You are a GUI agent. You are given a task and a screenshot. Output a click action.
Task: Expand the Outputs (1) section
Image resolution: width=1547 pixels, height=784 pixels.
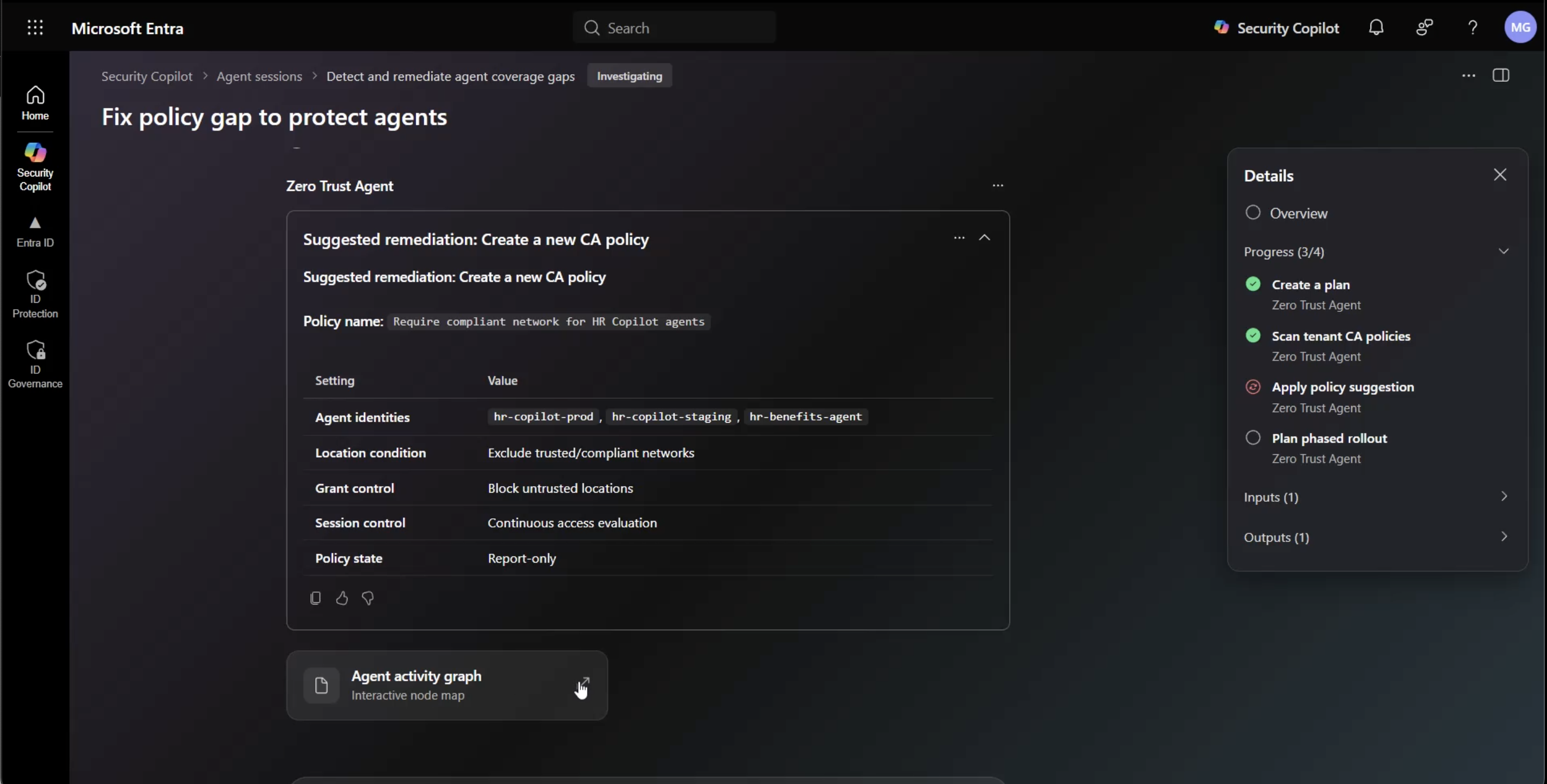point(1376,537)
